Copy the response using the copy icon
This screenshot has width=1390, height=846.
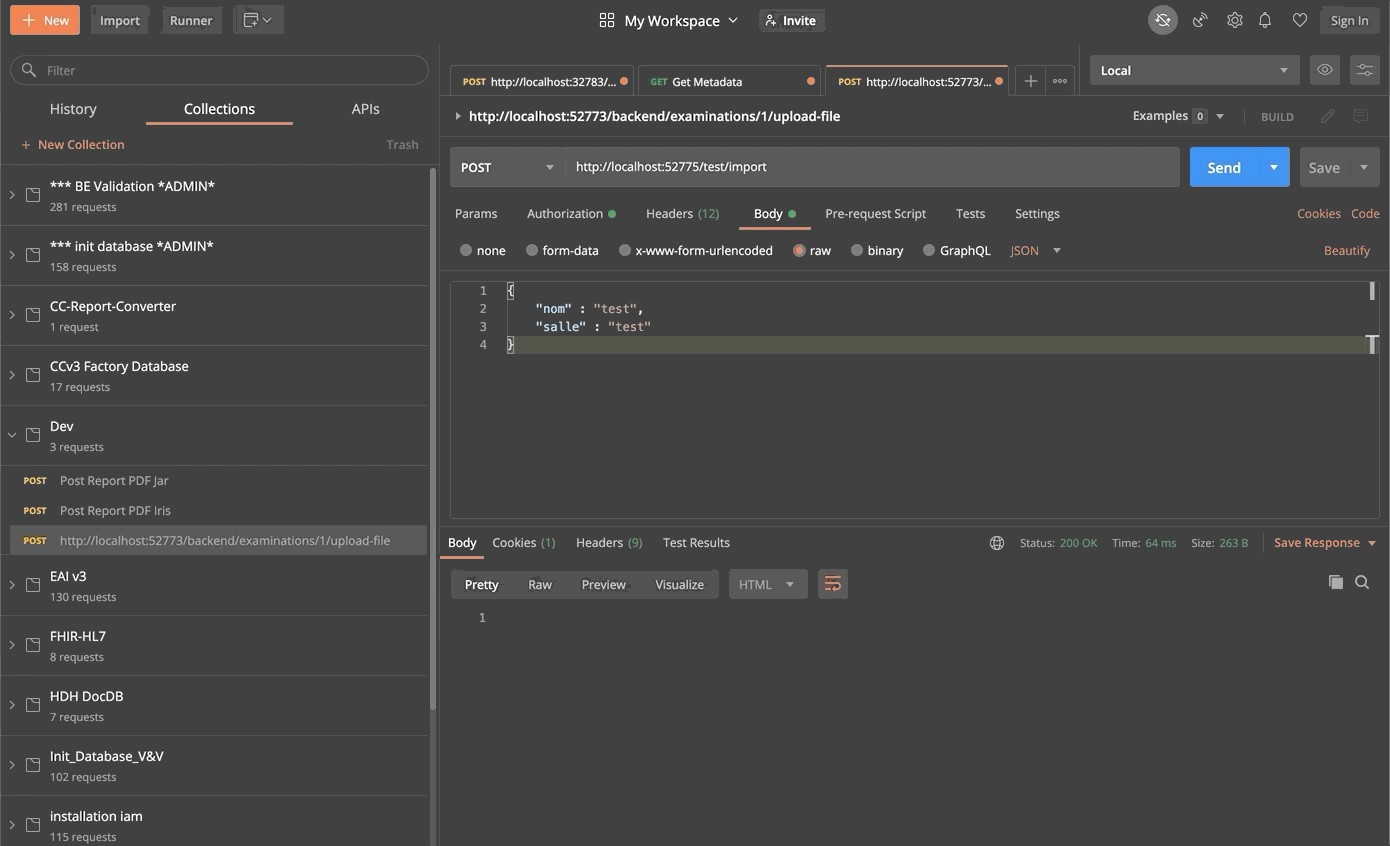[x=1335, y=582]
